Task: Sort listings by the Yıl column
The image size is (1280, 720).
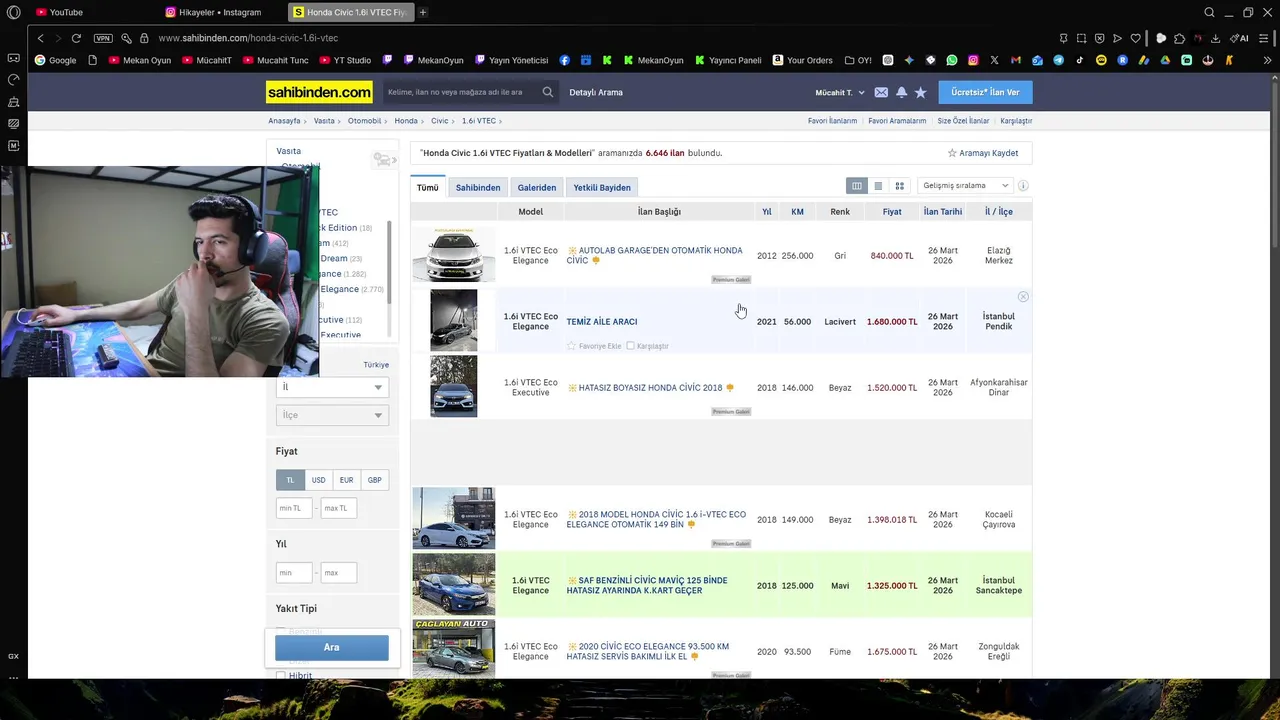Action: click(x=766, y=212)
